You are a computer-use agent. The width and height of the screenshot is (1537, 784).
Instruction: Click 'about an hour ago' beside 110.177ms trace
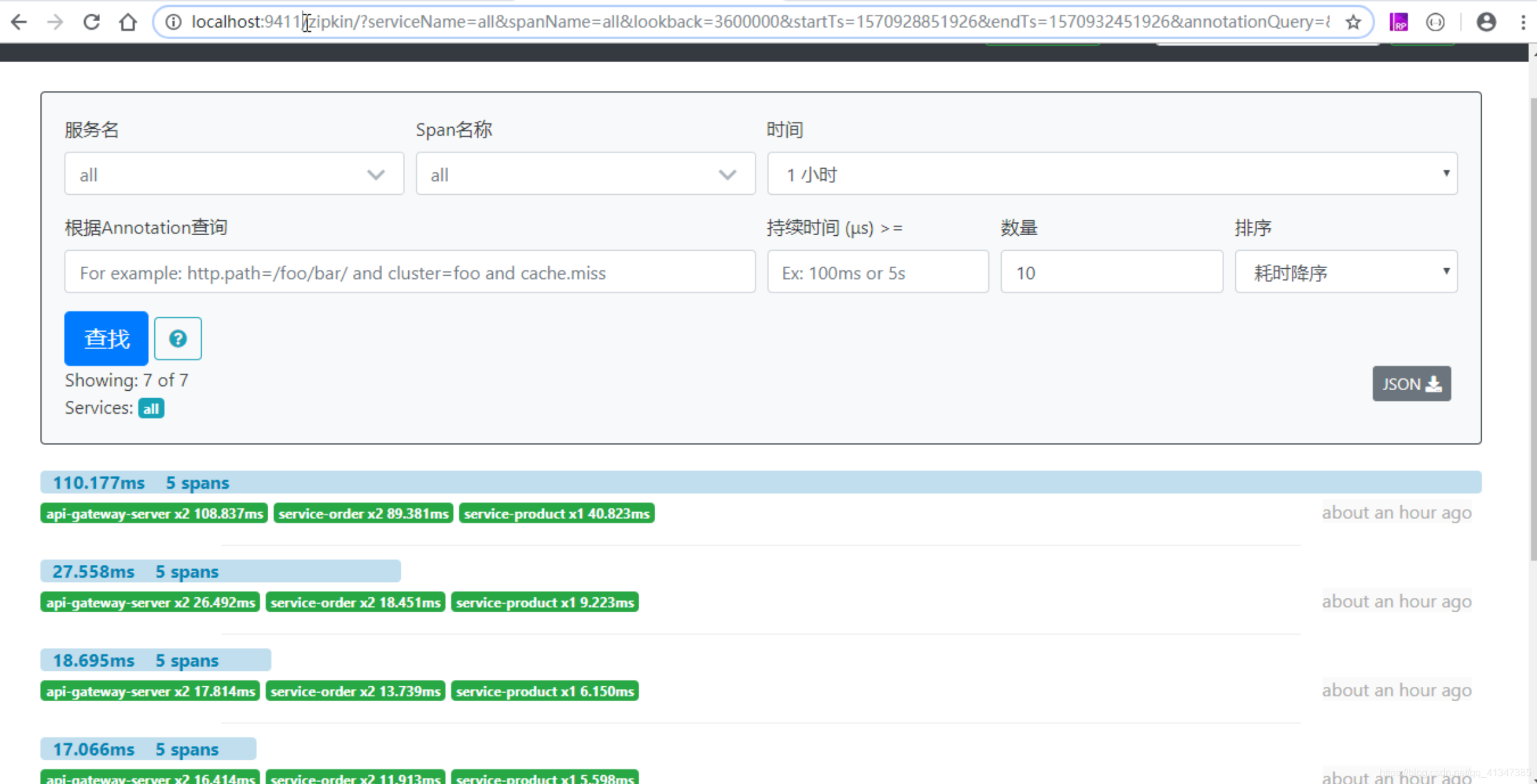click(x=1396, y=513)
